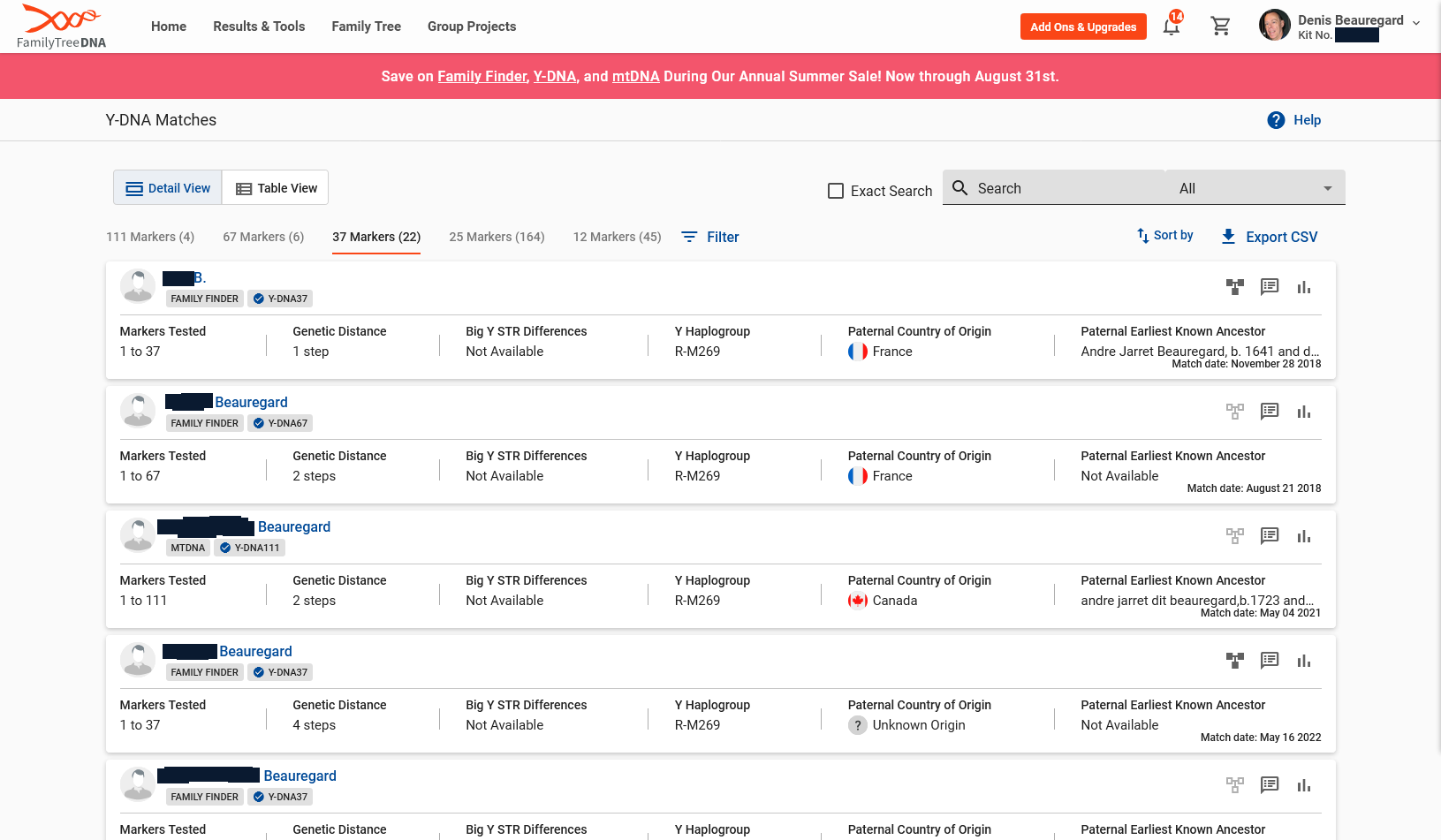Go to the Home page

coord(169,26)
